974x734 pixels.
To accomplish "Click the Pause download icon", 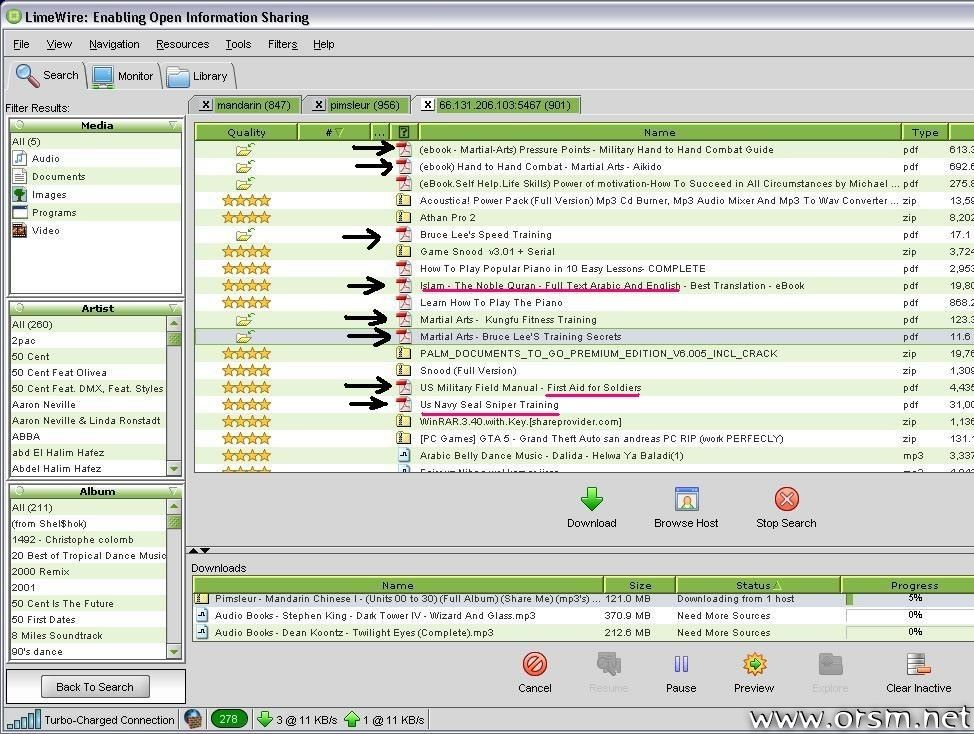I will tap(681, 664).
